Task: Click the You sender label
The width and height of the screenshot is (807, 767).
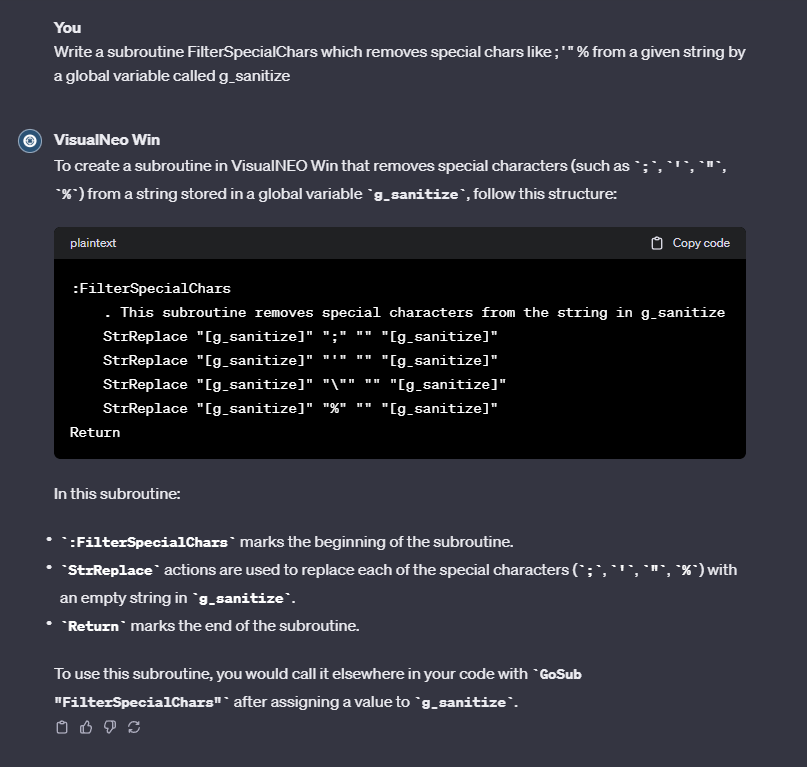Action: tap(67, 28)
